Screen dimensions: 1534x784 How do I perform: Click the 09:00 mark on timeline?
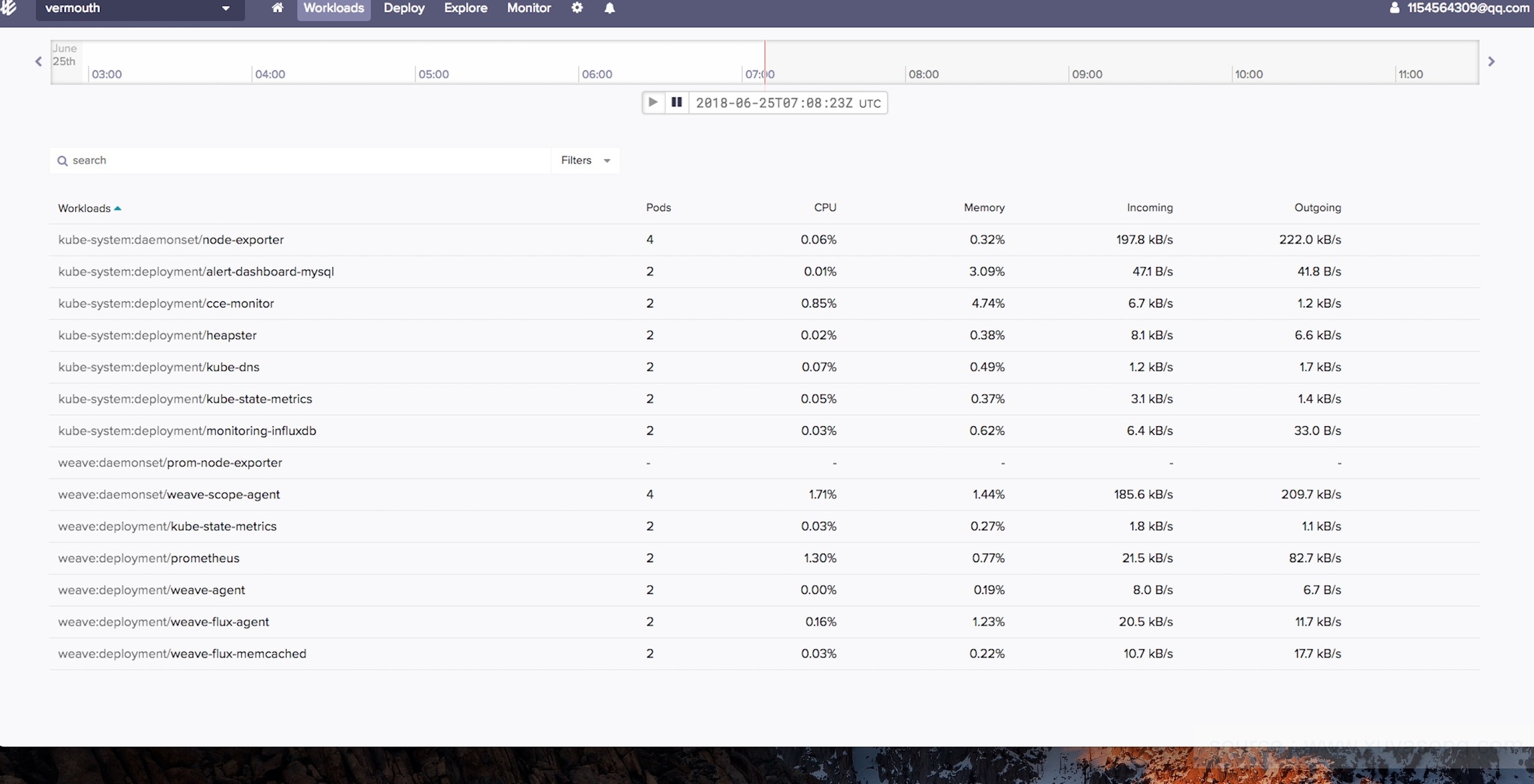1086,74
